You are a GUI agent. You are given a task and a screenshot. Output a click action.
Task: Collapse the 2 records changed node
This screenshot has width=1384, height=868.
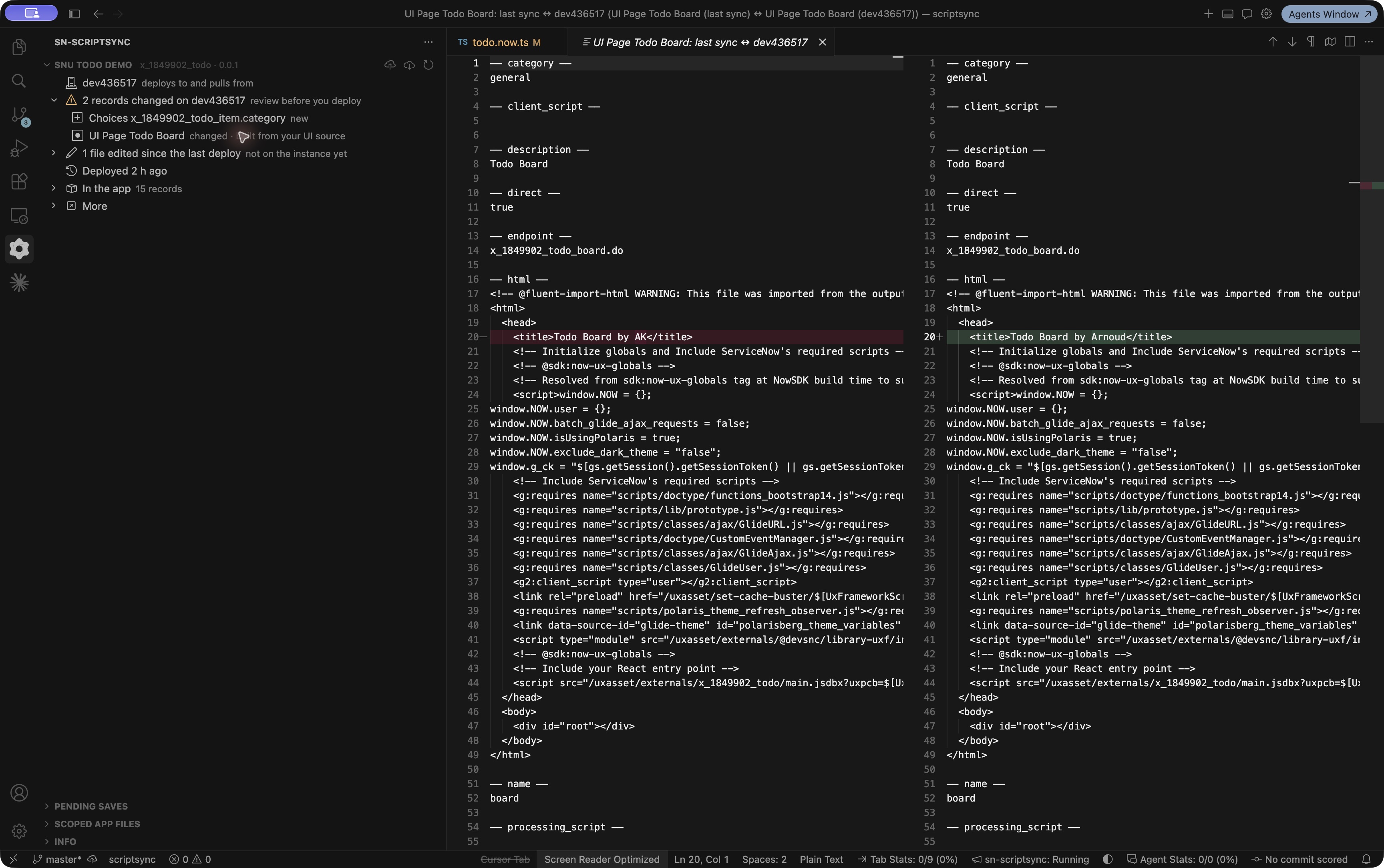pyautogui.click(x=54, y=100)
